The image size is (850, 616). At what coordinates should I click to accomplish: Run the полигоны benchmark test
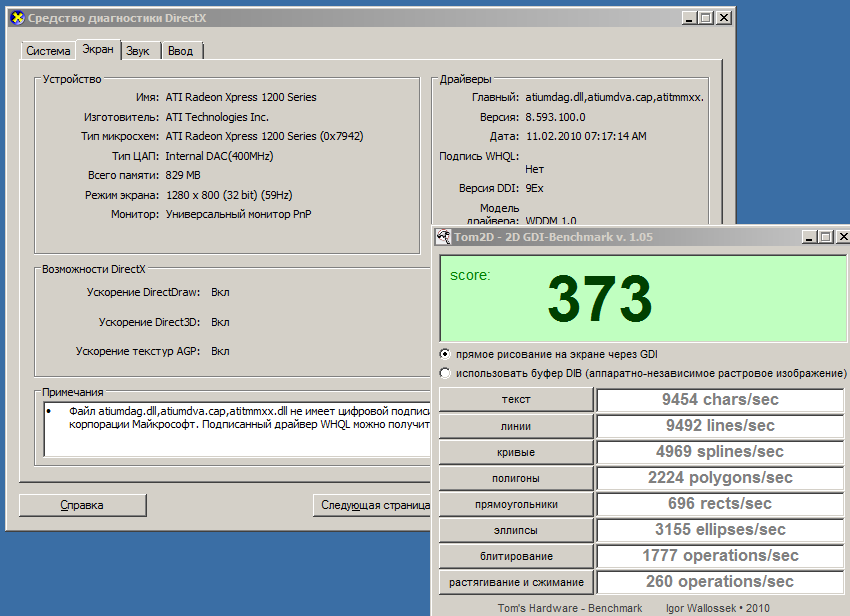[x=516, y=478]
